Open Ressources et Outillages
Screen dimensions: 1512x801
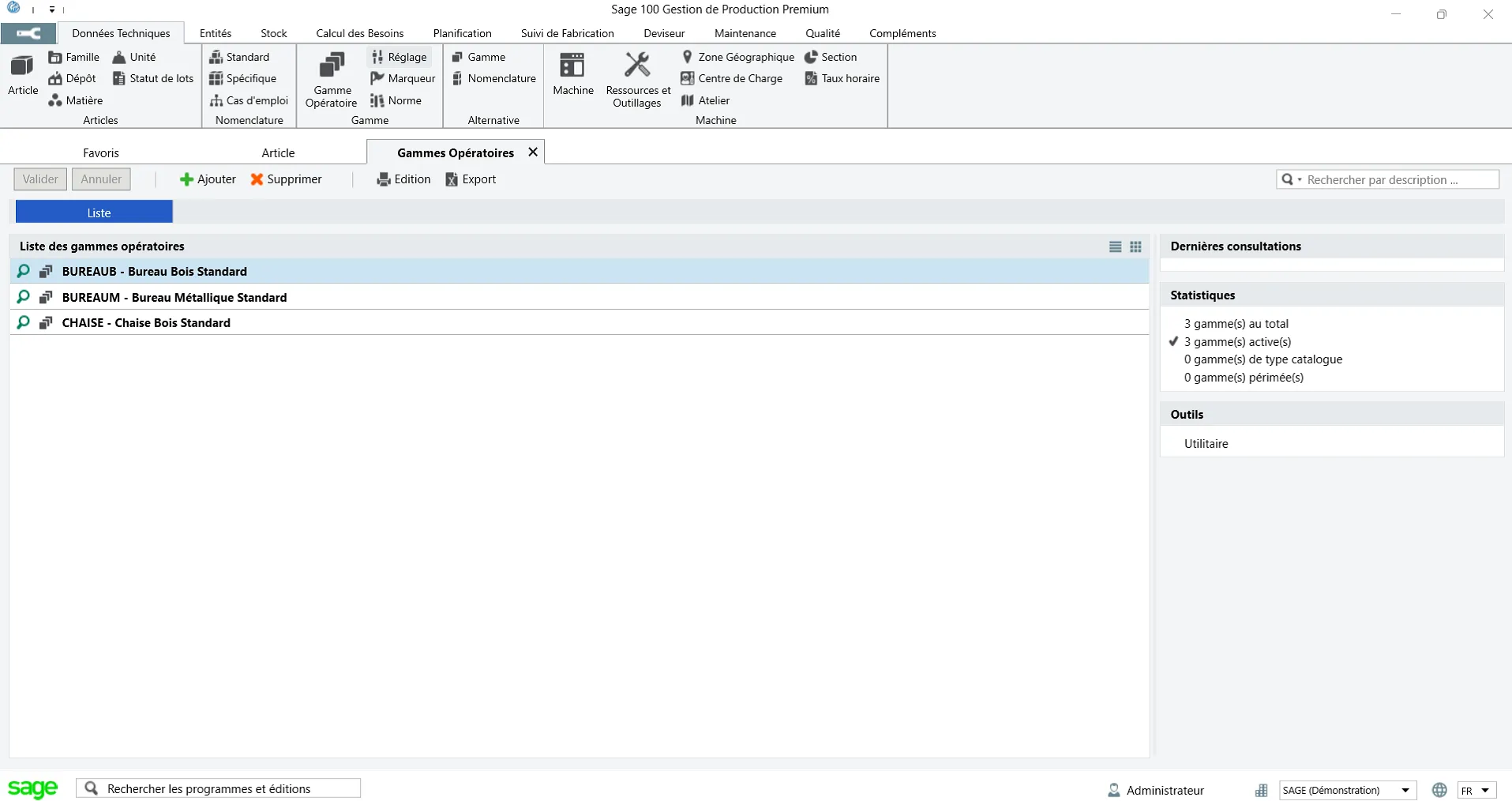click(x=638, y=79)
